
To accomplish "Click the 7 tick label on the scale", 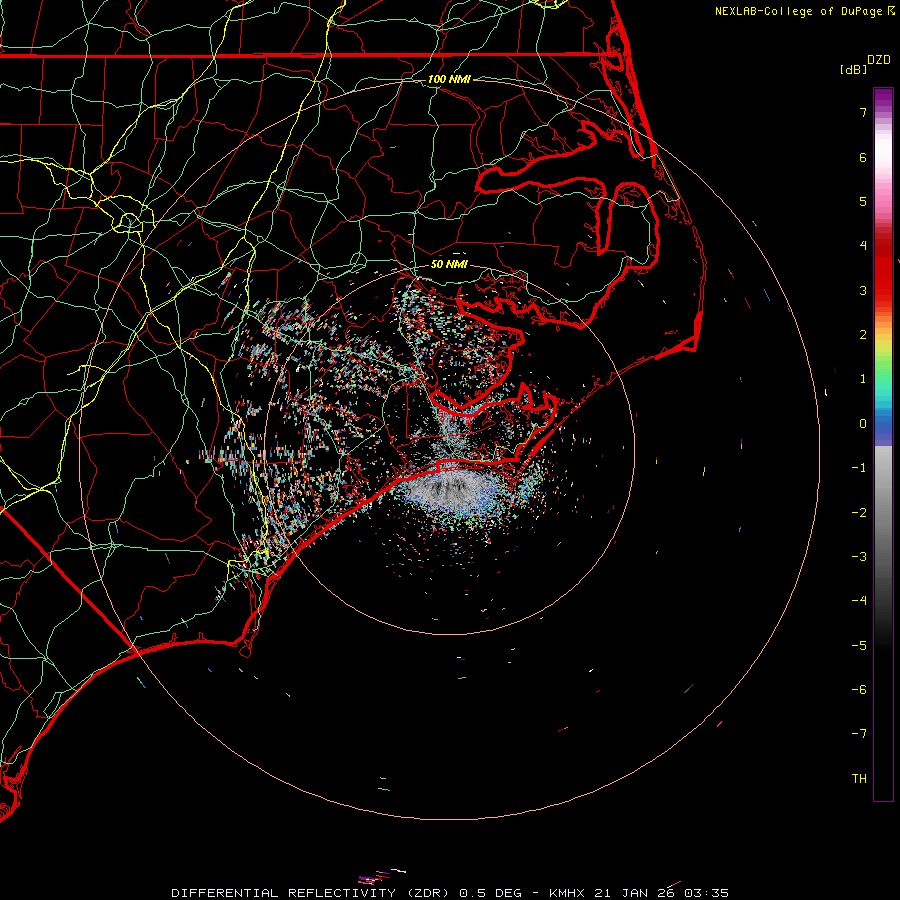I will pyautogui.click(x=862, y=113).
